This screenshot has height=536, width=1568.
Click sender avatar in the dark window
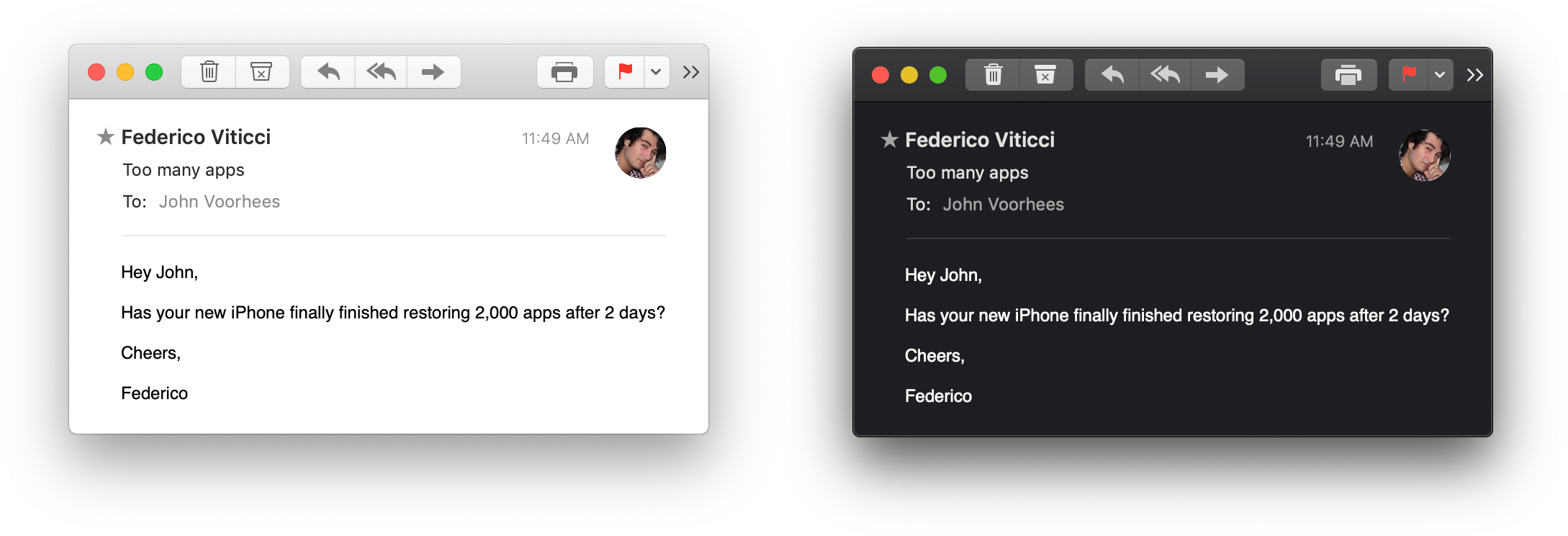1425,156
